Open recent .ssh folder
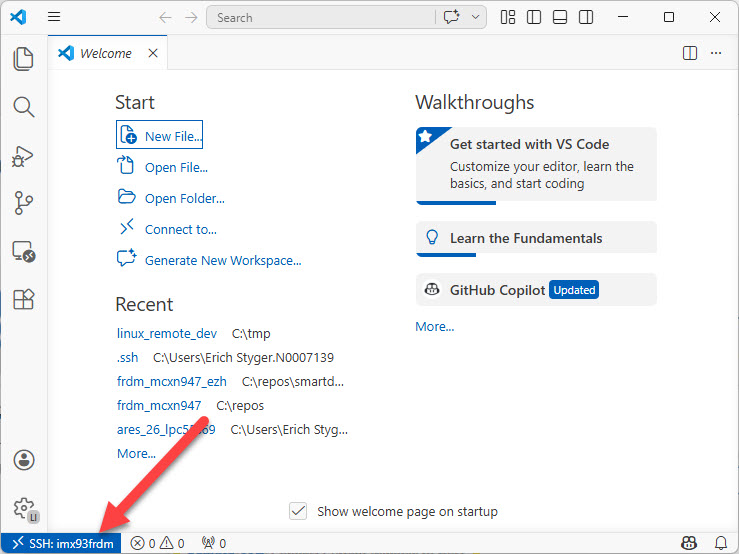This screenshot has width=739, height=554. pos(127,357)
